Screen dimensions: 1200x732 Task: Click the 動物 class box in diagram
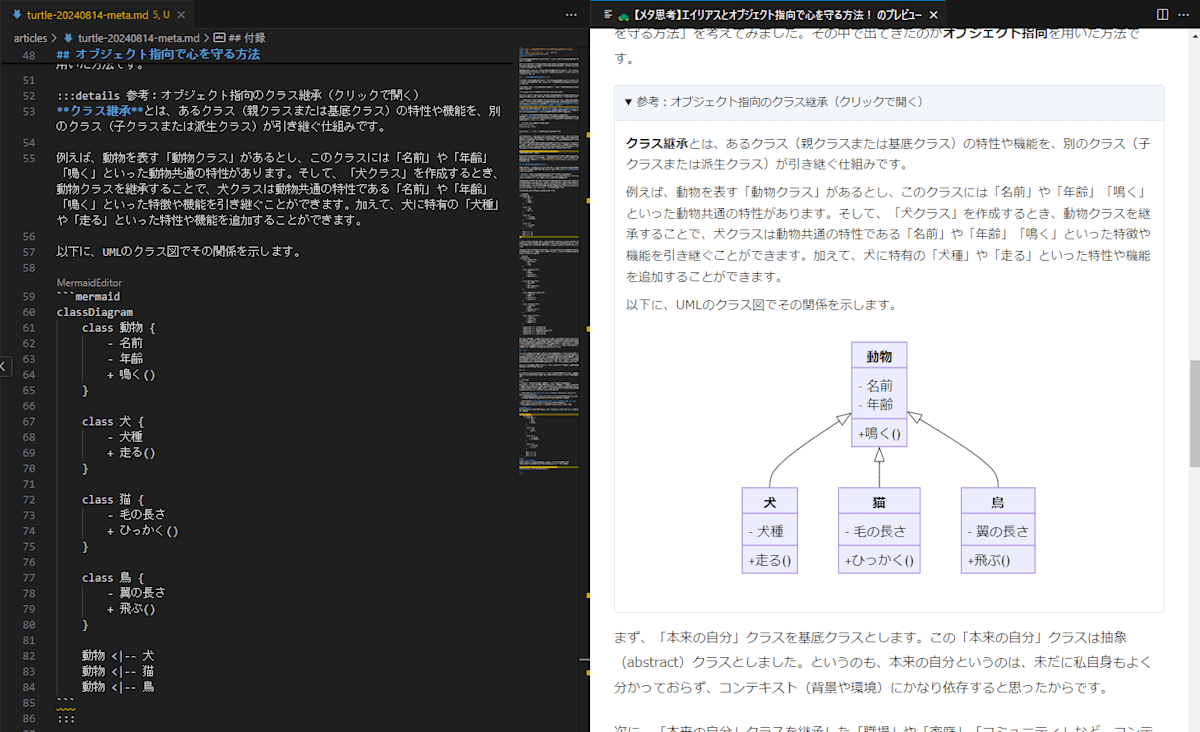(x=879, y=394)
